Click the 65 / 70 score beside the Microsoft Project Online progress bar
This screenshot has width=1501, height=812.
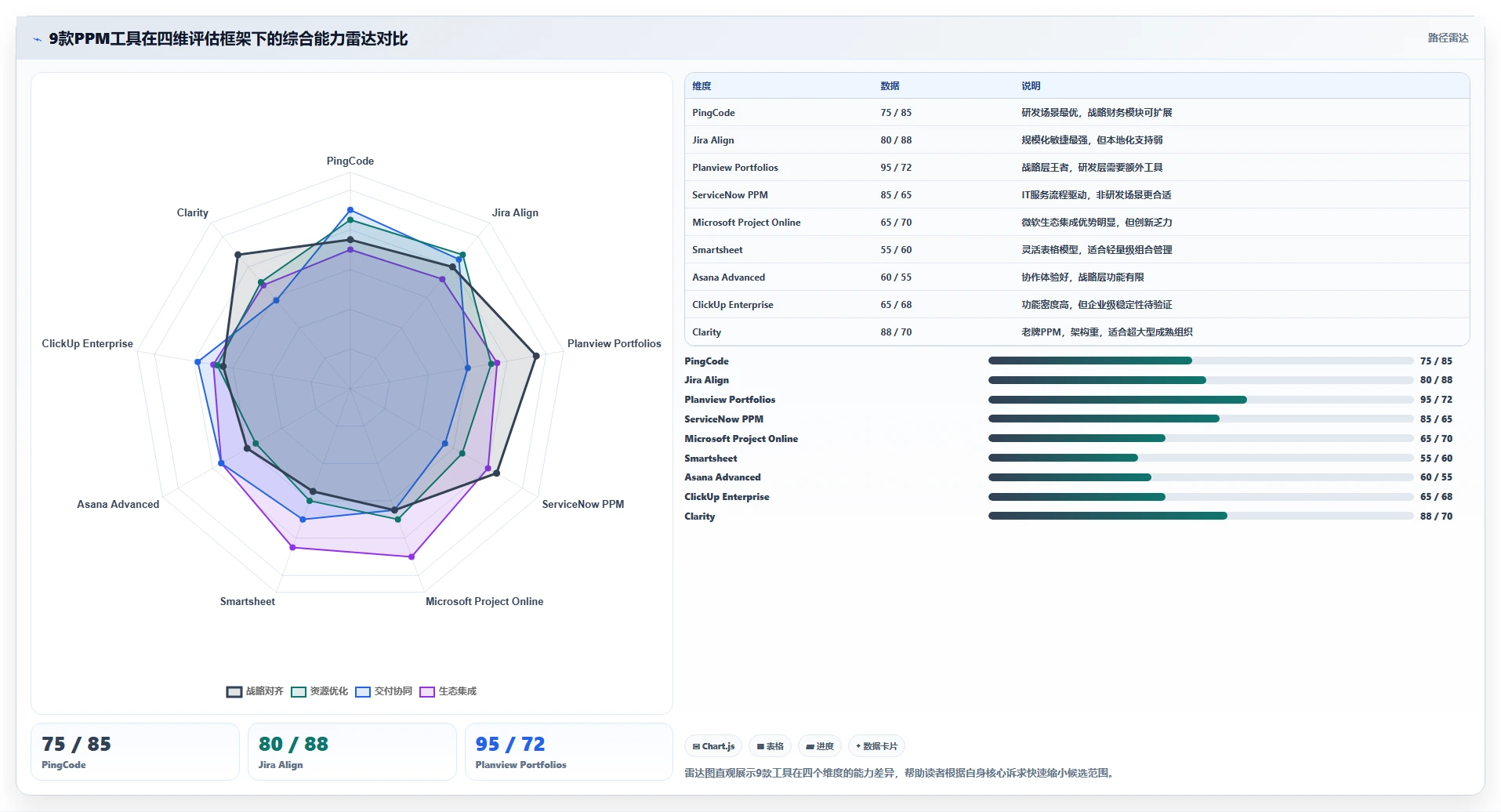pyautogui.click(x=1436, y=439)
